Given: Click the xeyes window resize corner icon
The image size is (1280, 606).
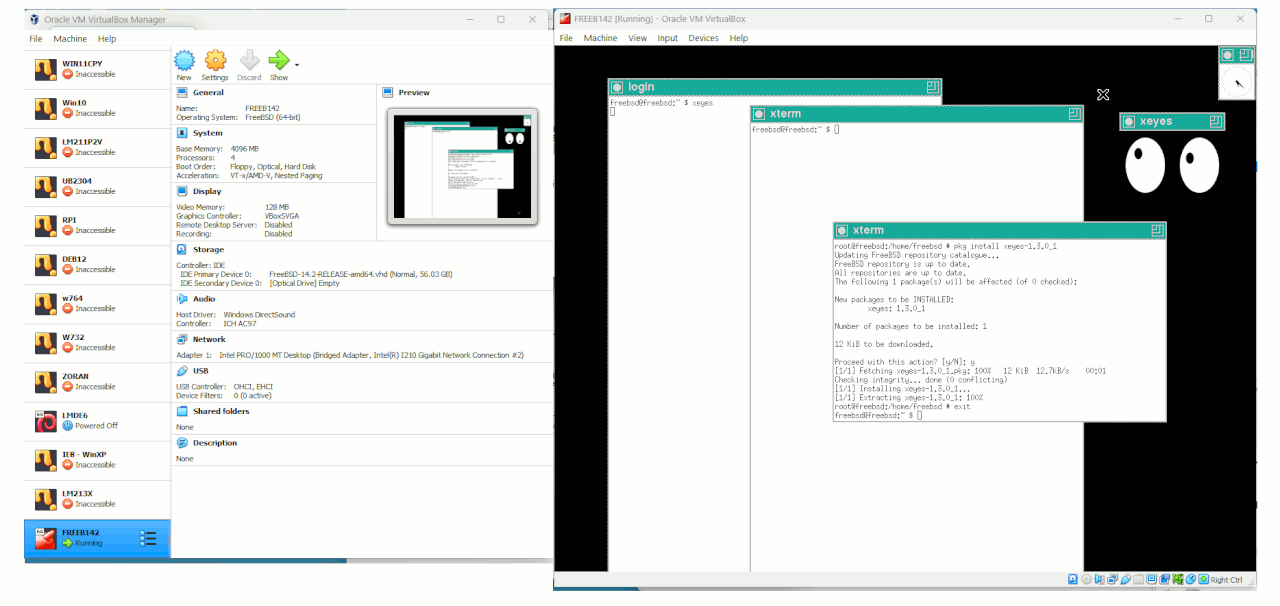Looking at the screenshot, I should 1215,121.
